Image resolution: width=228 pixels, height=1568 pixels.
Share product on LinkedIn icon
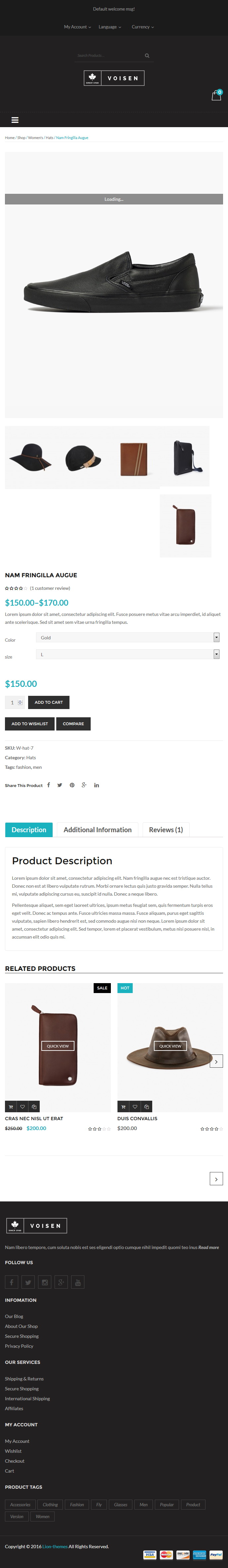96,785
